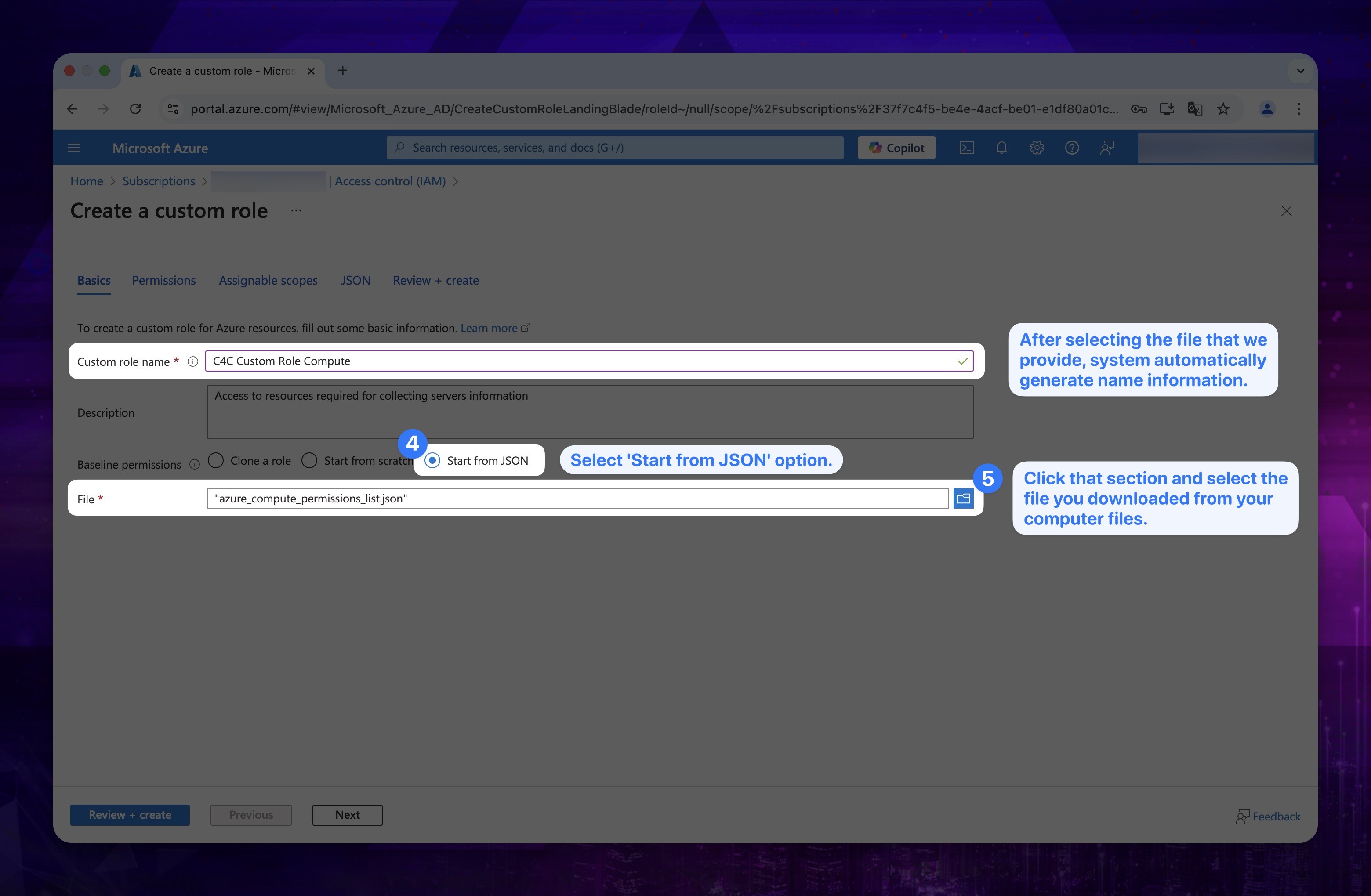Click the Azure portal hamburger menu icon

tap(75, 148)
